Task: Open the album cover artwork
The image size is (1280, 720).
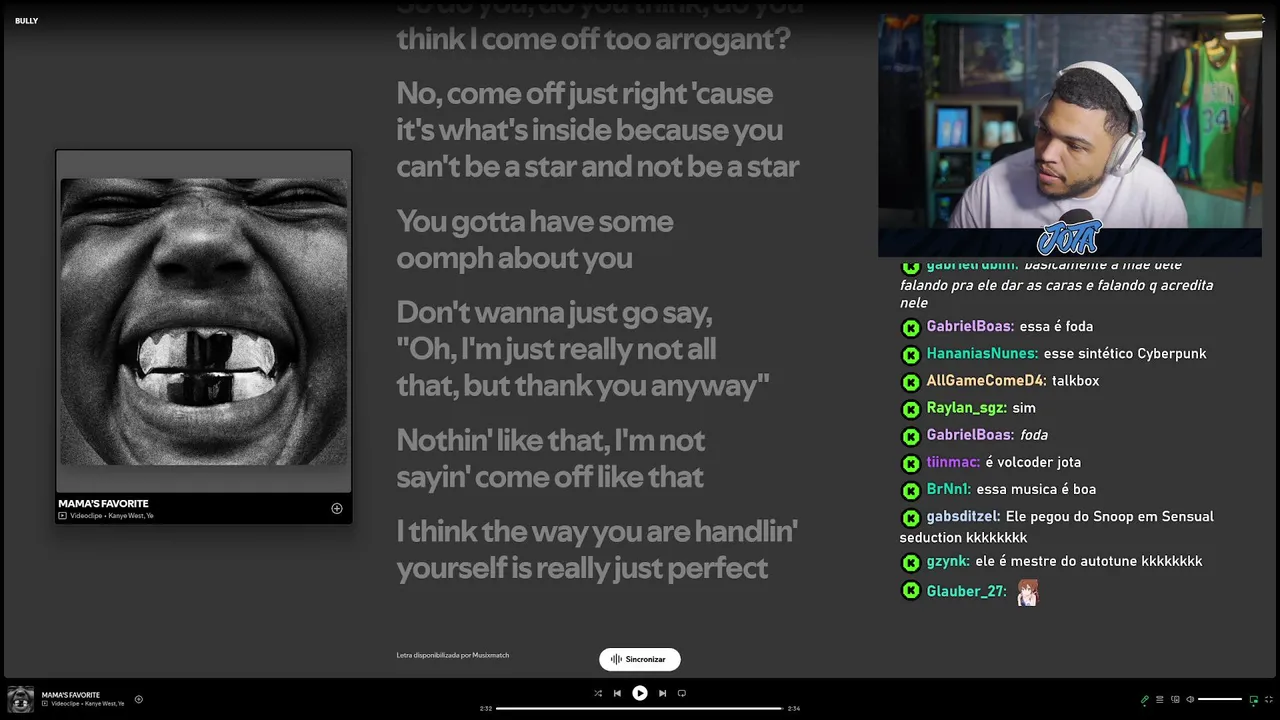Action: [x=204, y=321]
